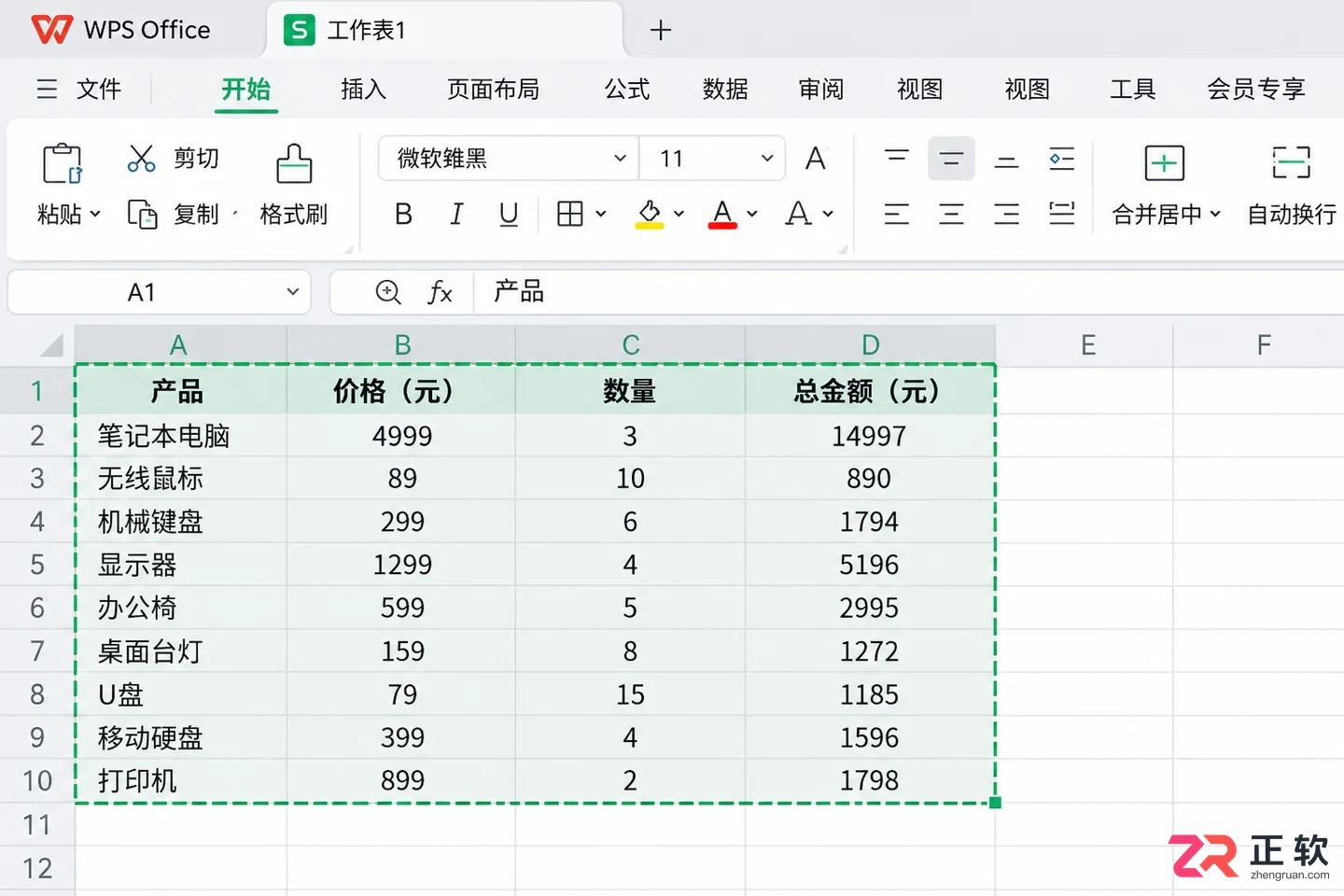Toggle horizontal left alignment
Viewport: 1344px width, 896px height.
click(897, 214)
